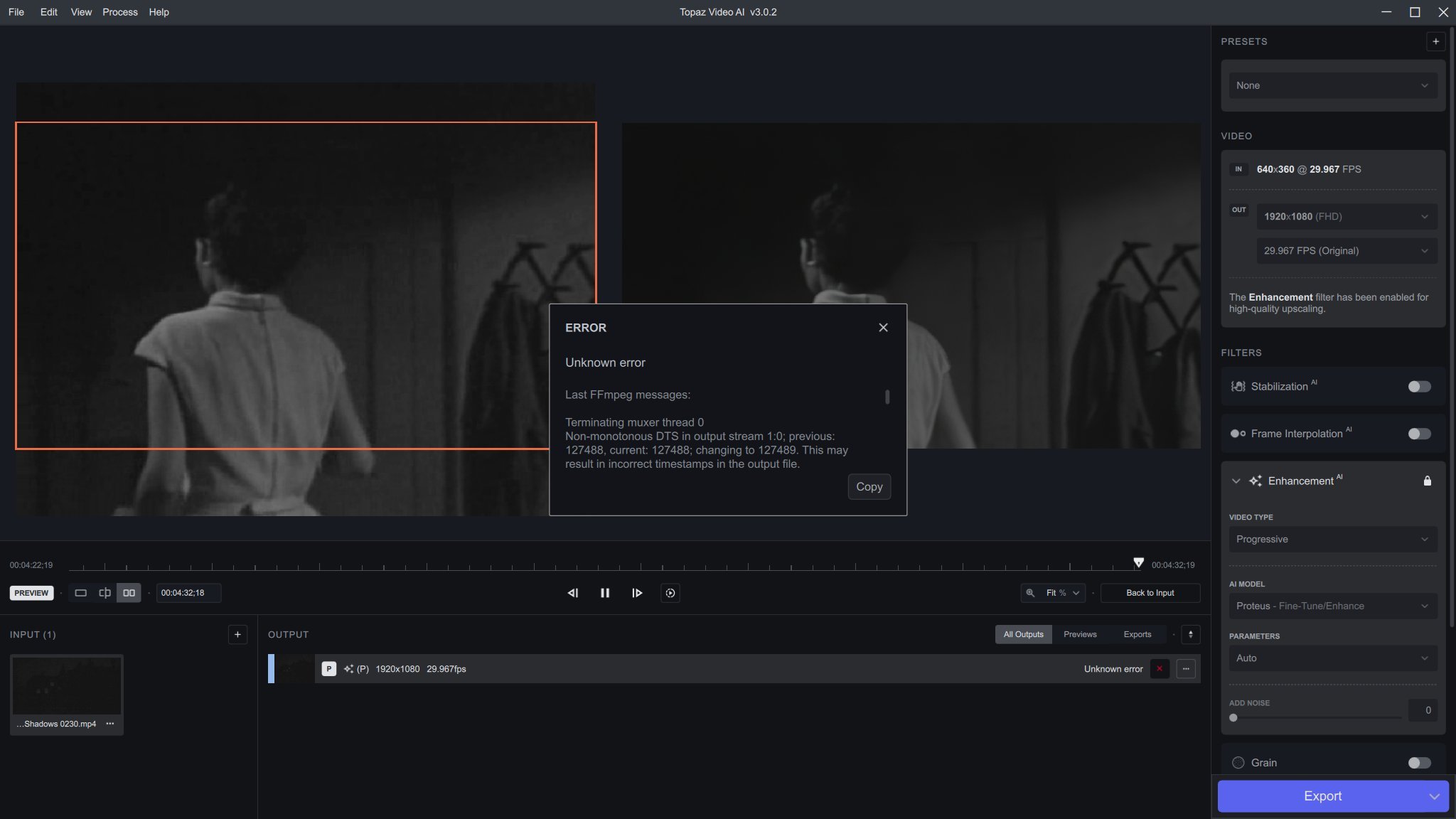Click the Back to Input button

pos(1149,592)
